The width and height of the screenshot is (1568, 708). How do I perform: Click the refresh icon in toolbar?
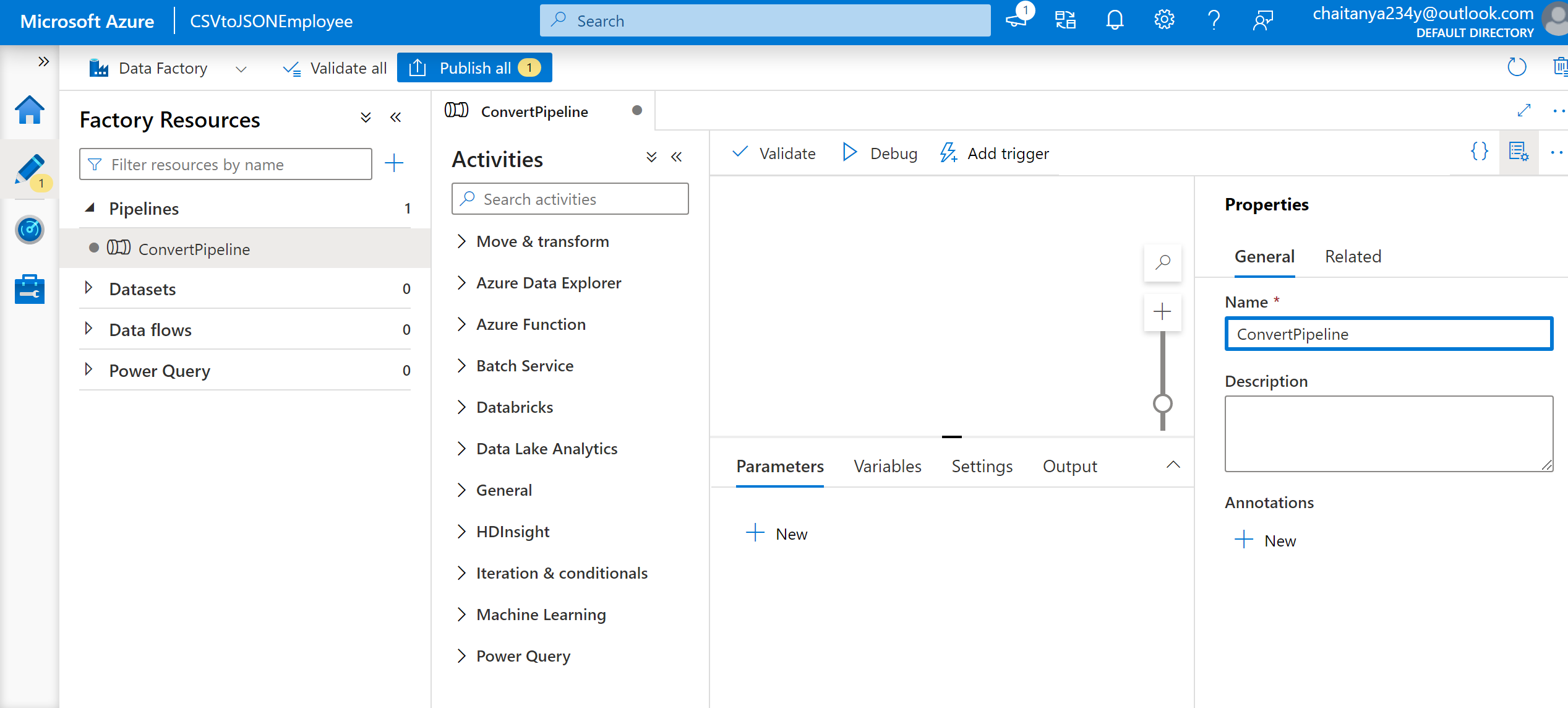pyautogui.click(x=1517, y=67)
